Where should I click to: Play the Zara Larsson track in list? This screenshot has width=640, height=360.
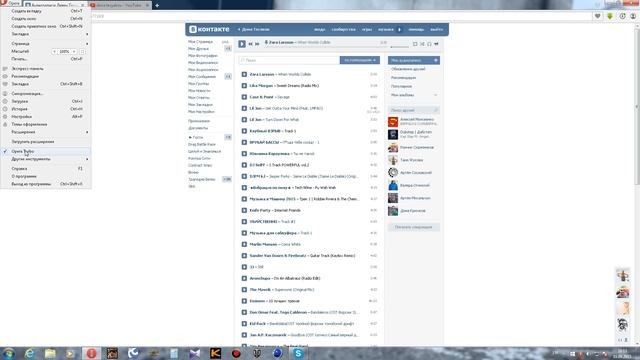pos(244,74)
